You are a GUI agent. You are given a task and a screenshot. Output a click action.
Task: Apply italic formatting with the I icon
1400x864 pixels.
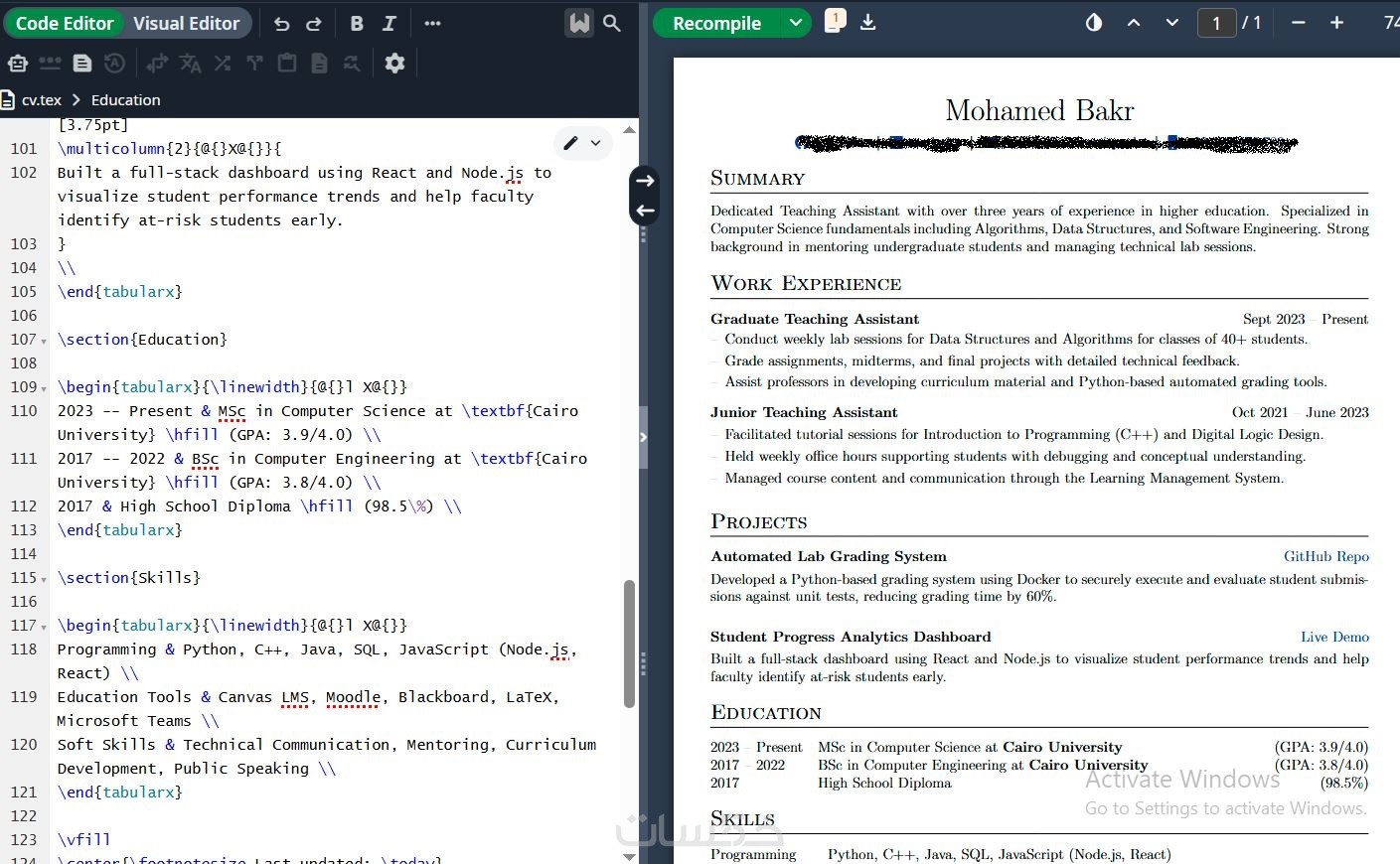[389, 23]
